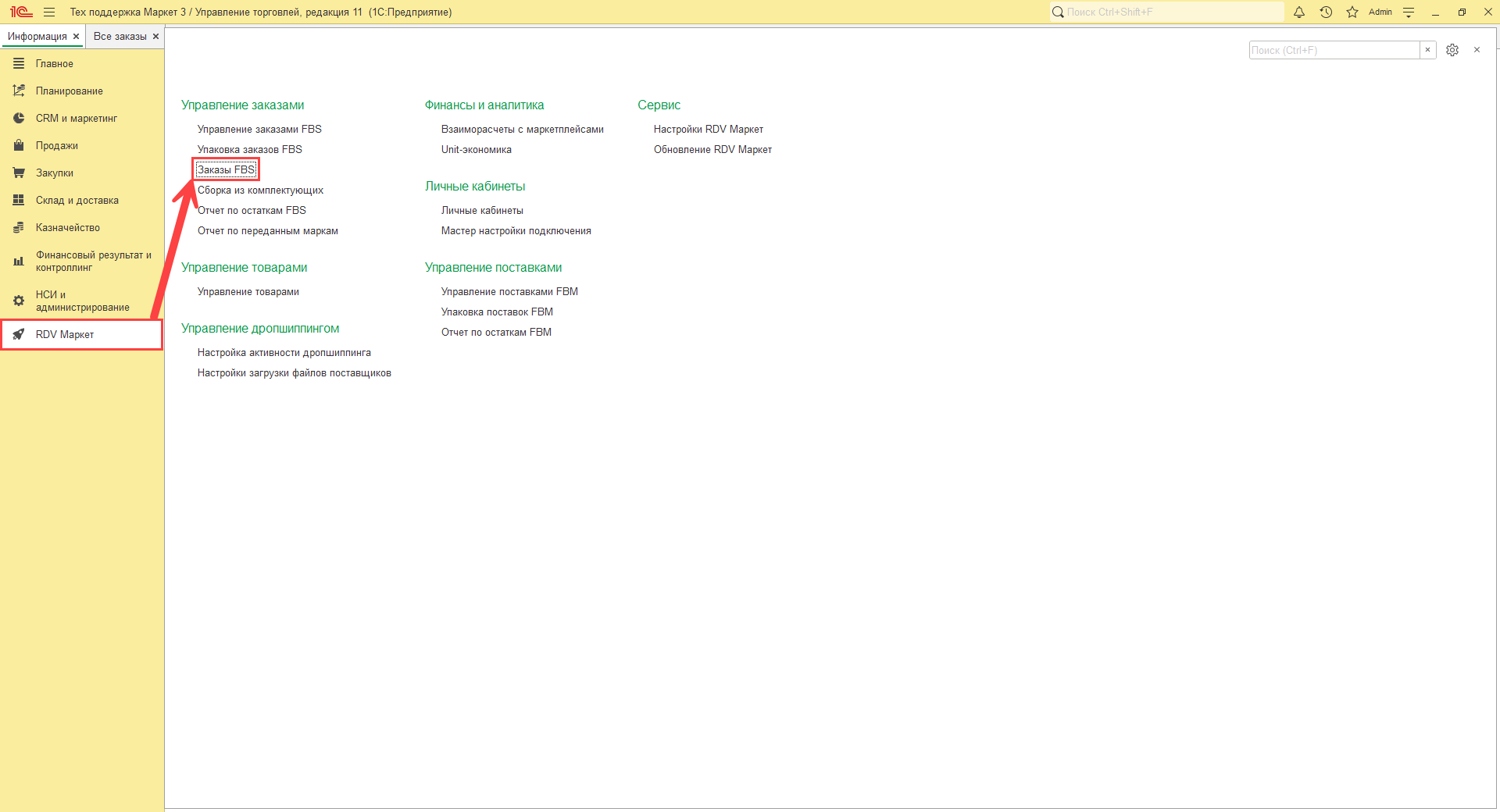
Task: Open notifications bell
Action: (1299, 12)
